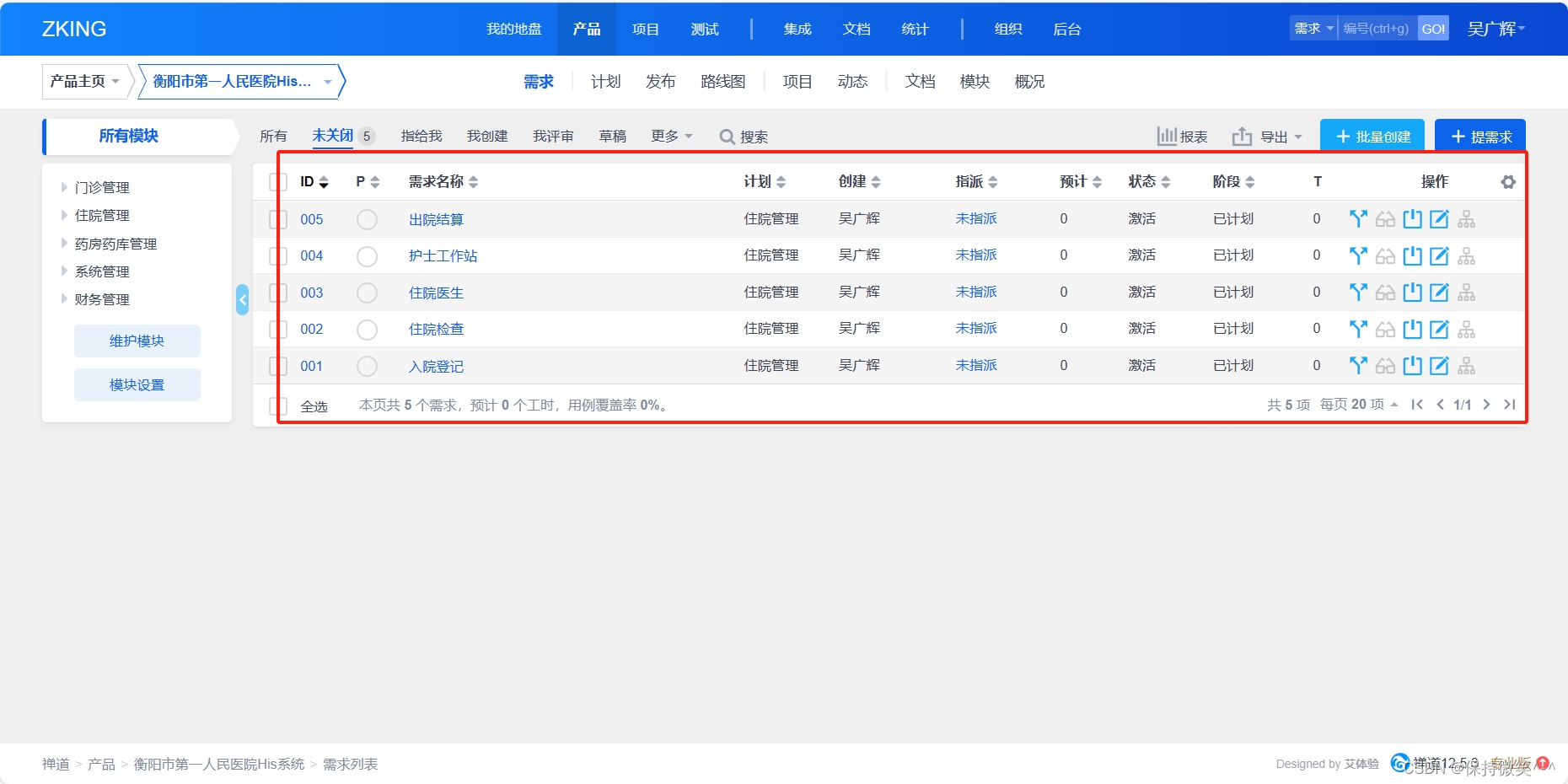Expand the 系统管理 module tree node

[64, 271]
